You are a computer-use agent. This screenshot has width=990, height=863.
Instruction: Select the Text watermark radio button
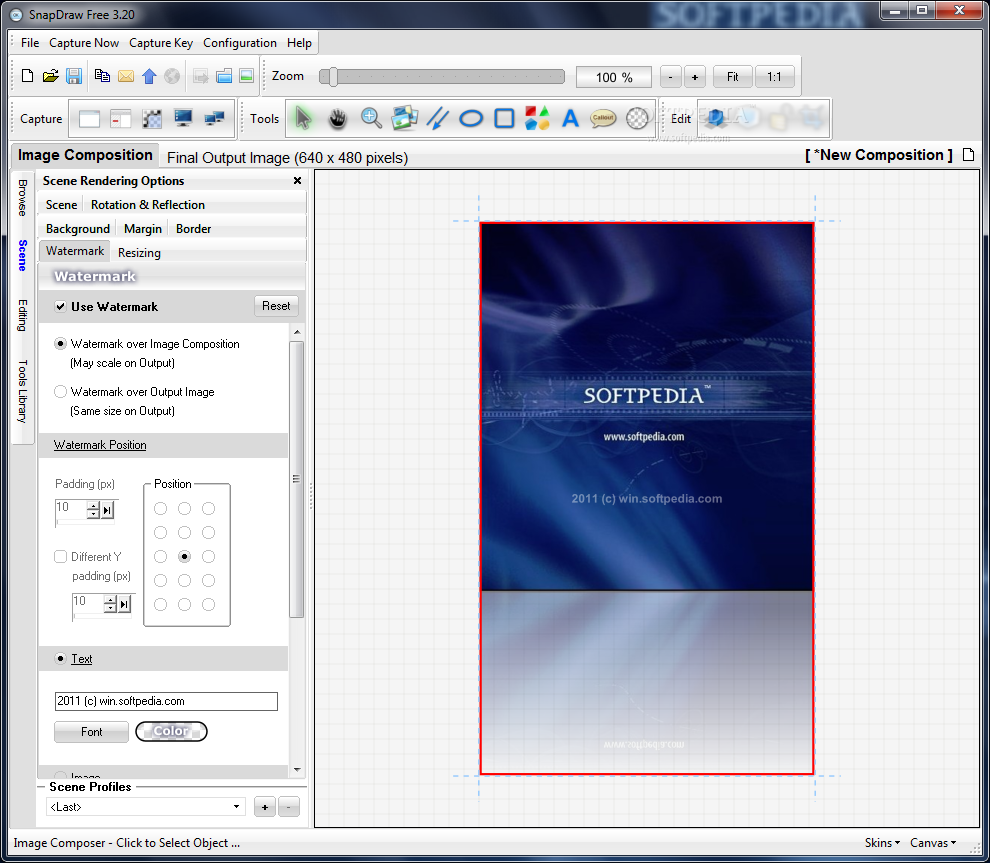click(61, 658)
